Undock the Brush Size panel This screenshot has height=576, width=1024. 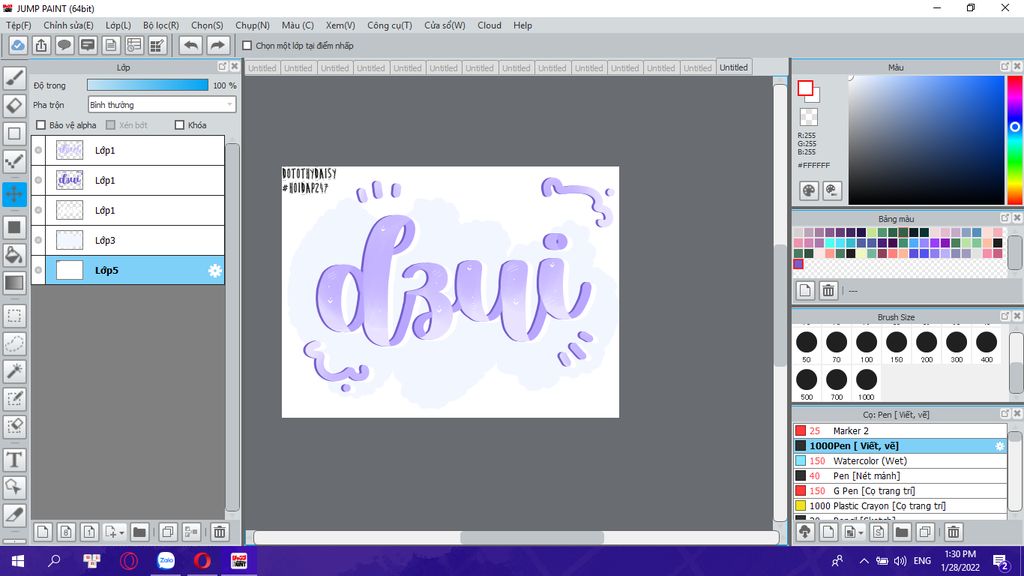click(x=1005, y=316)
